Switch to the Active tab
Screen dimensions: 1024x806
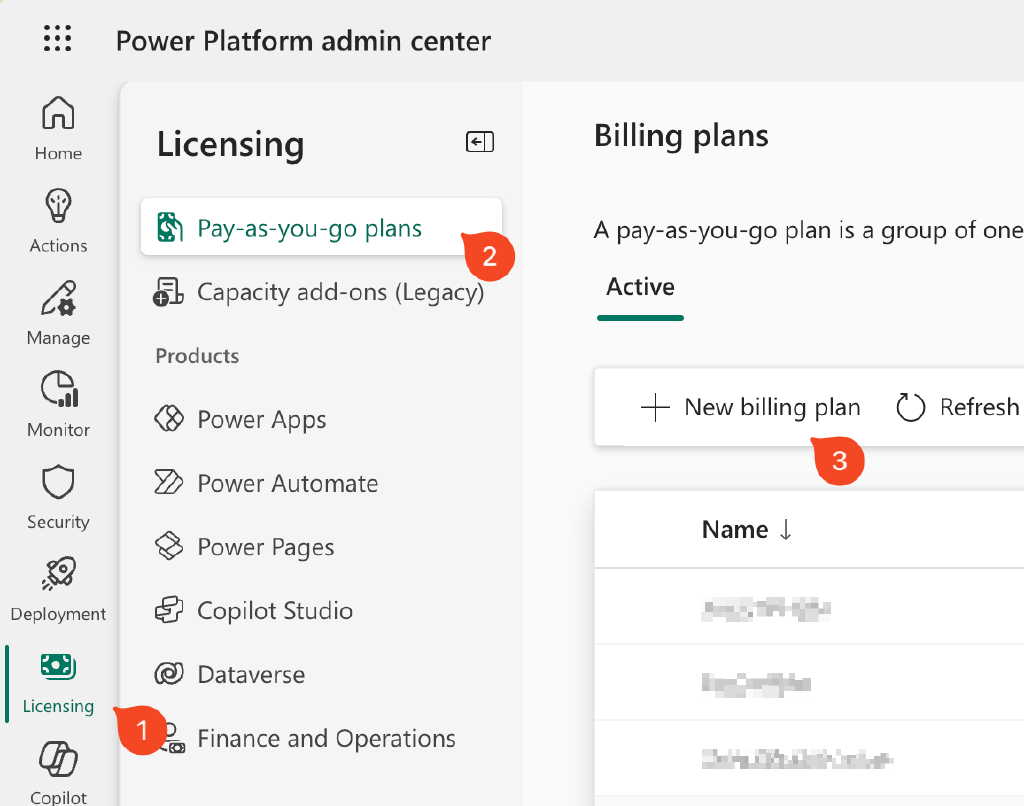coord(640,287)
